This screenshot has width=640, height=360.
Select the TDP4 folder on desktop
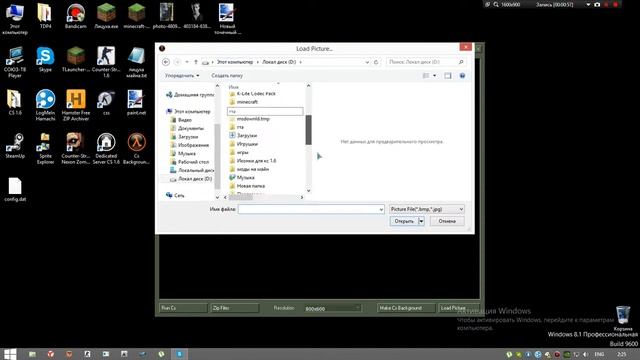45,16
